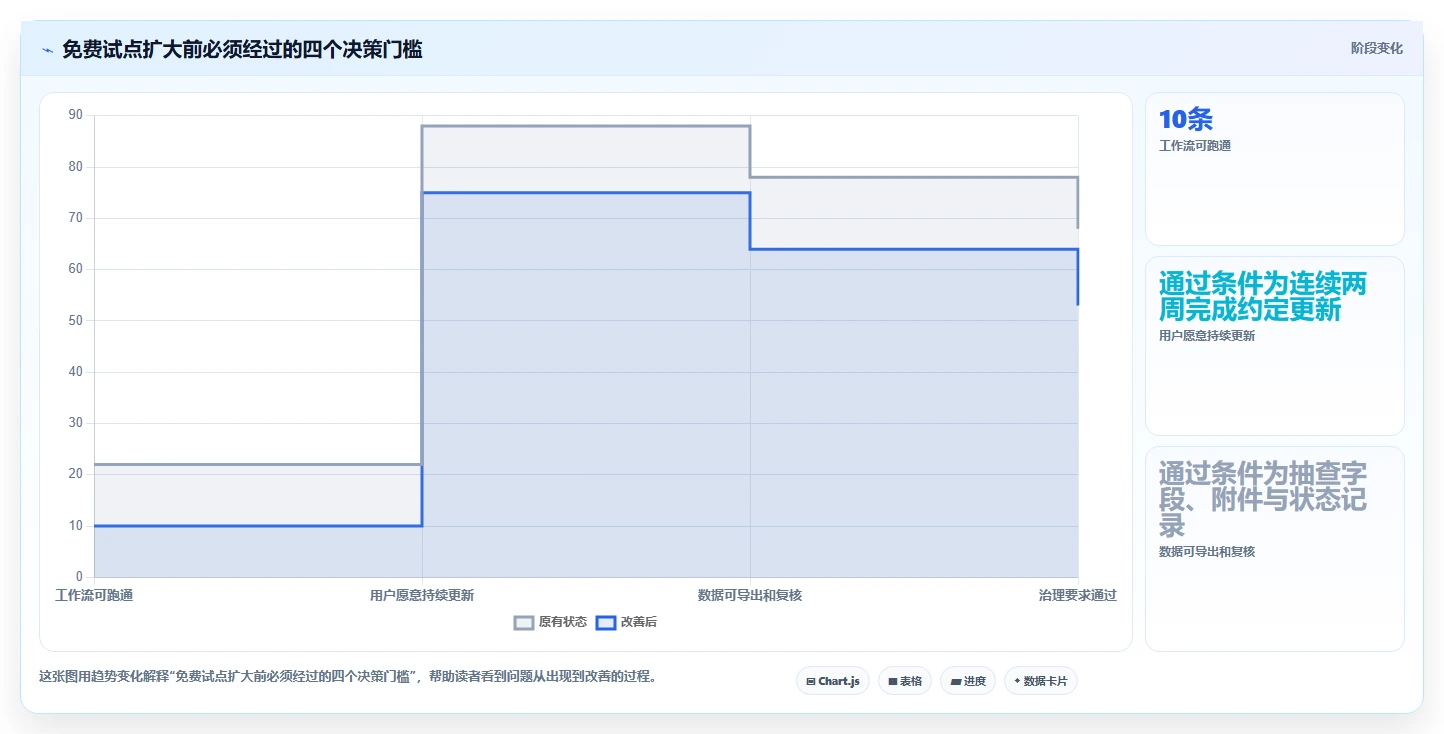The width and height of the screenshot is (1444, 734).
Task: Click the 数据卡片 tag
Action: point(1041,681)
